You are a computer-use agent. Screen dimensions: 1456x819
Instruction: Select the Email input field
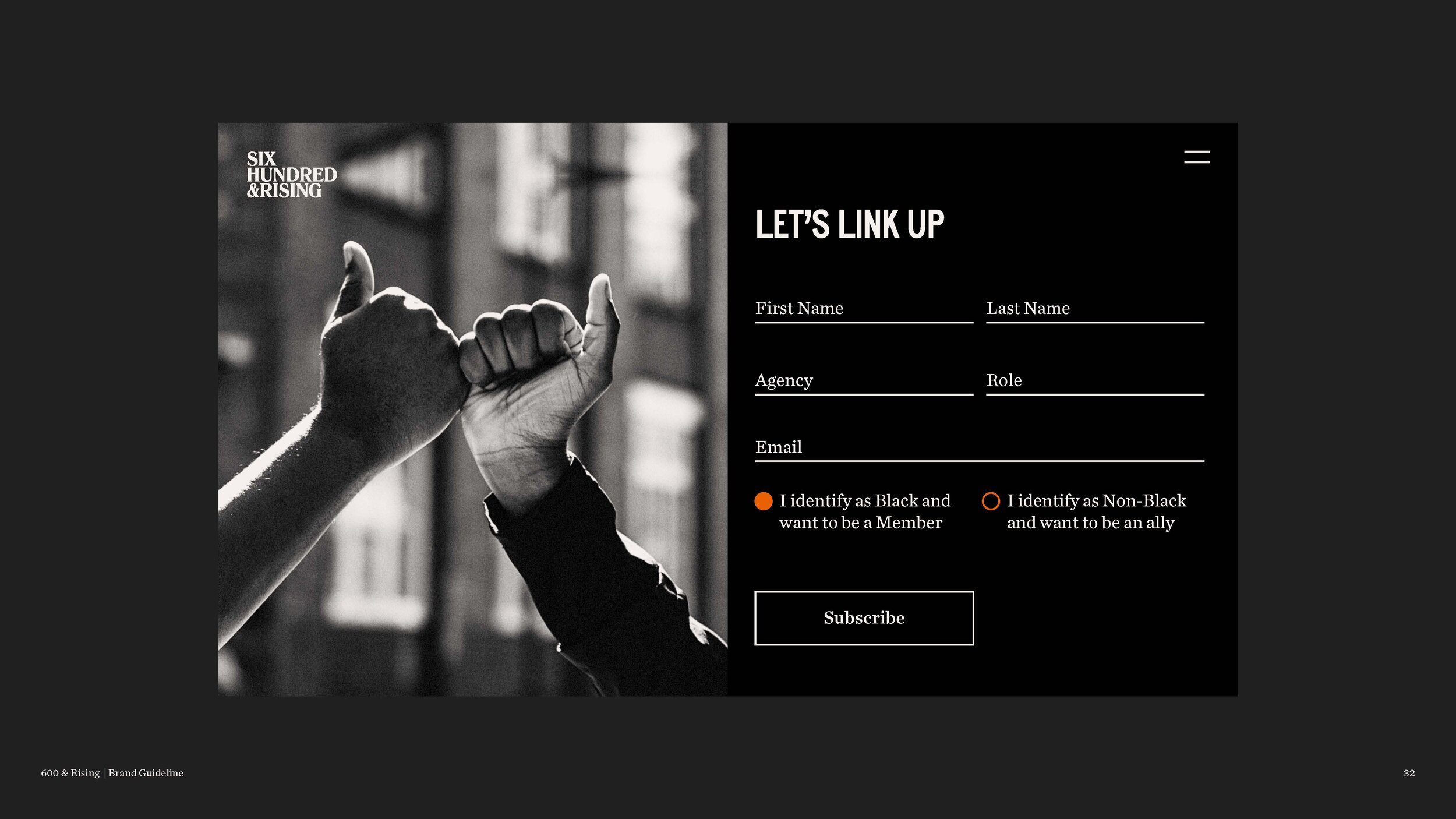click(x=980, y=448)
